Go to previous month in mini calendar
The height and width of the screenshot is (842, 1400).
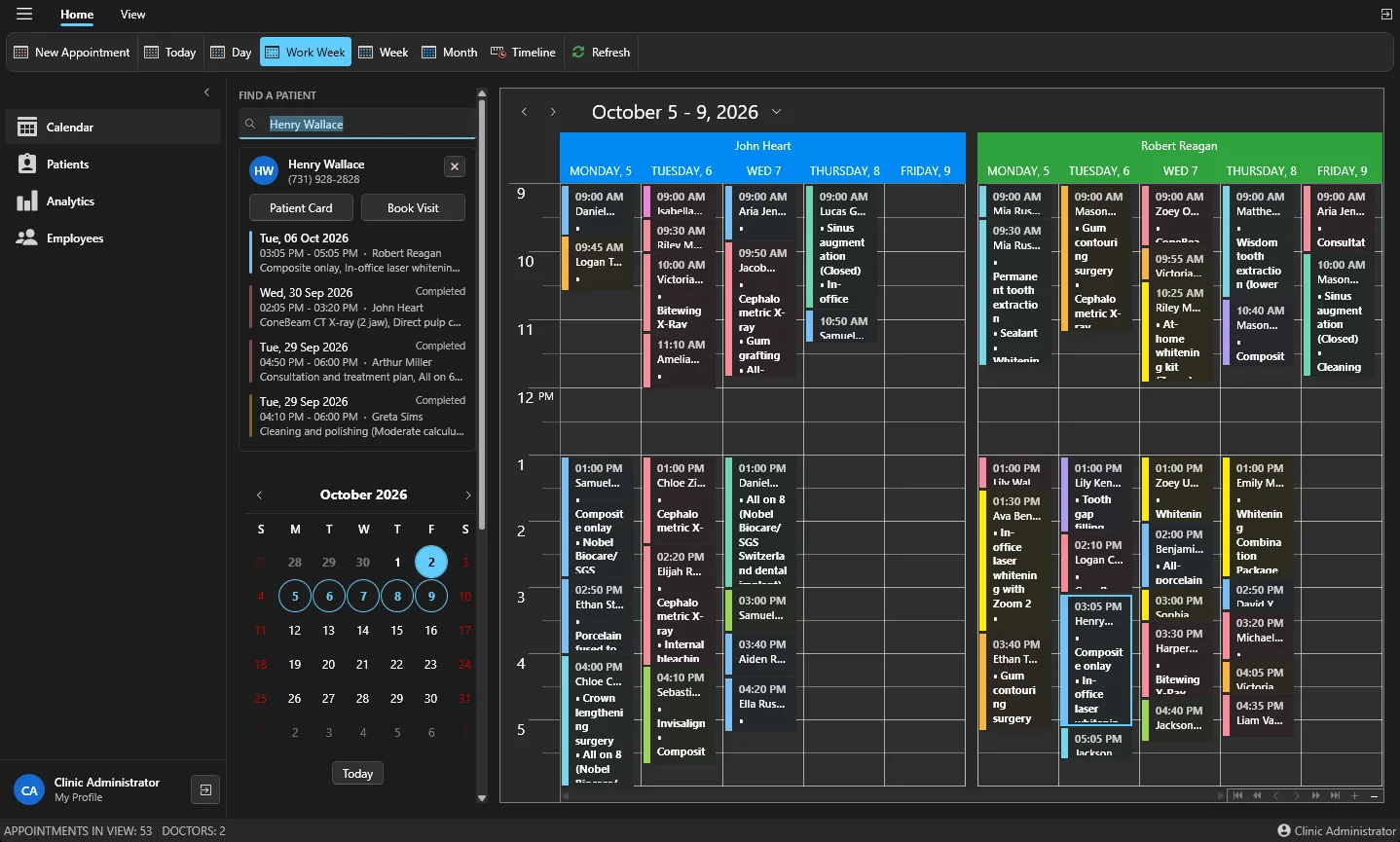[x=260, y=495]
